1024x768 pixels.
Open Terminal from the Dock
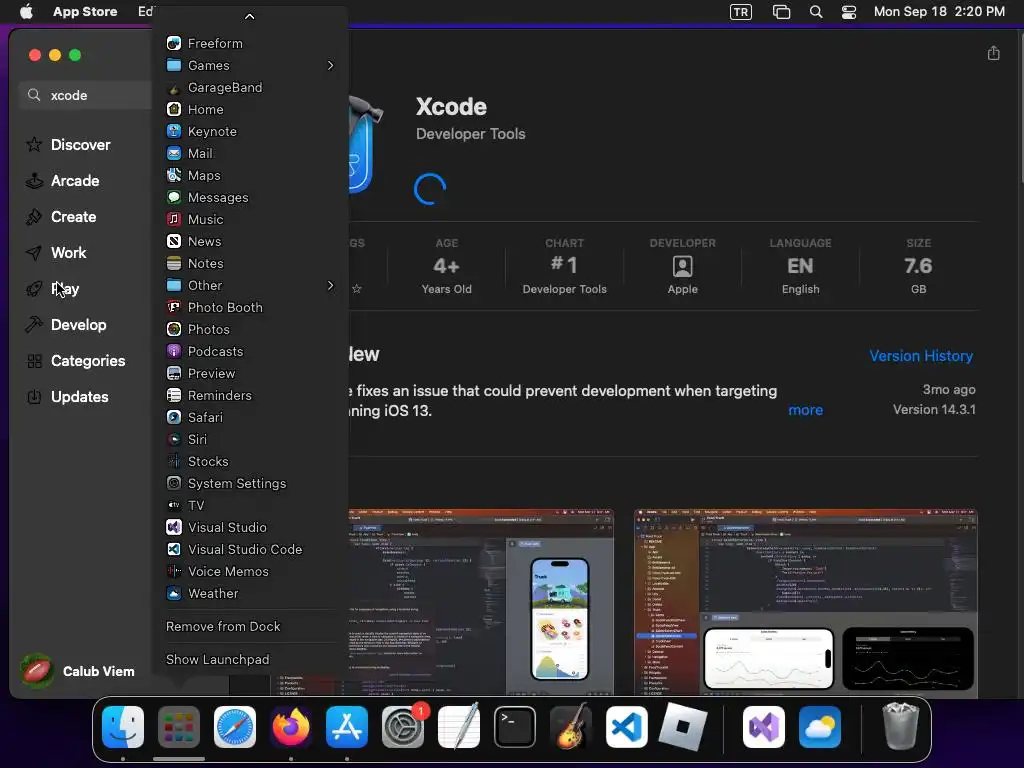click(515, 727)
